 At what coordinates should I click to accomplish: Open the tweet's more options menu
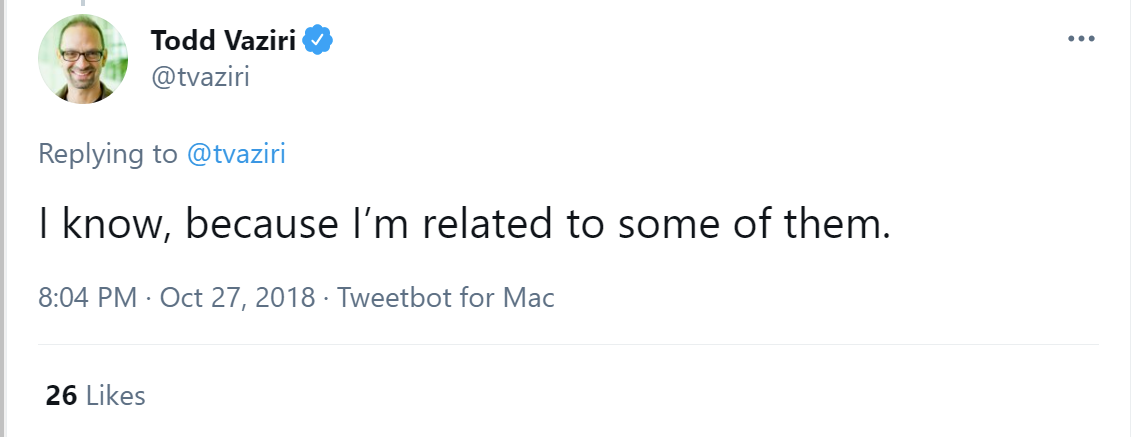pos(1082,38)
